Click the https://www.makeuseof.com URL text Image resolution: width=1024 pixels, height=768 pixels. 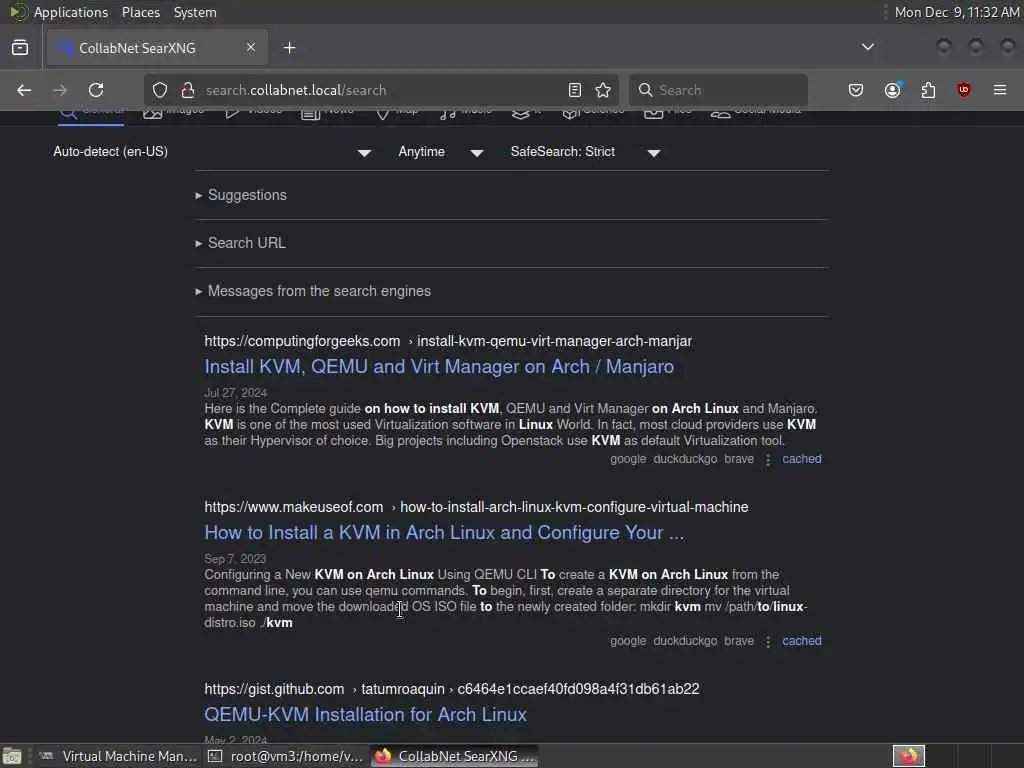(293, 507)
